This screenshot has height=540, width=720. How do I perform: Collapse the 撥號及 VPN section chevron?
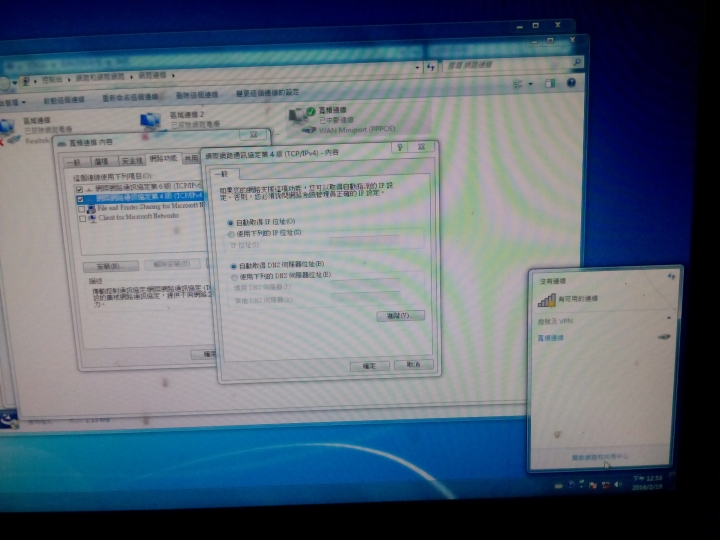click(x=669, y=318)
